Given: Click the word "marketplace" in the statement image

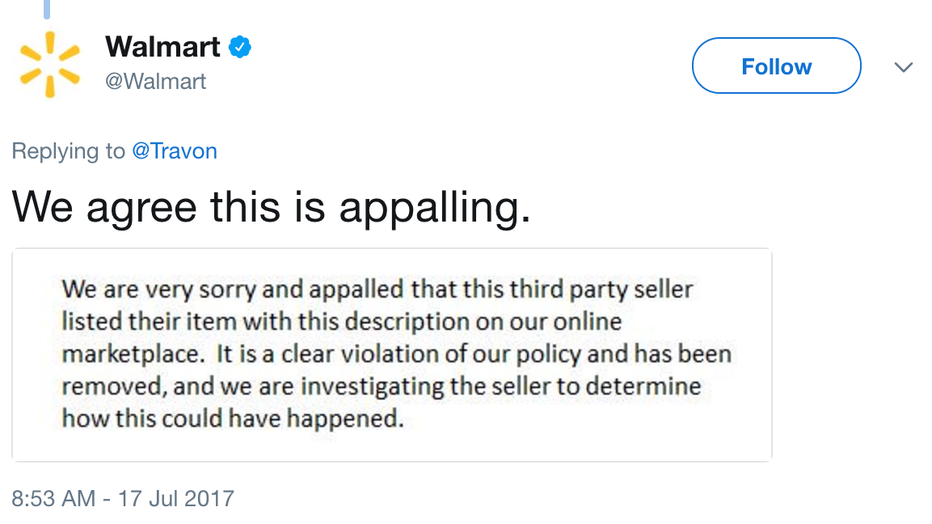Looking at the screenshot, I should pyautogui.click(x=133, y=355).
